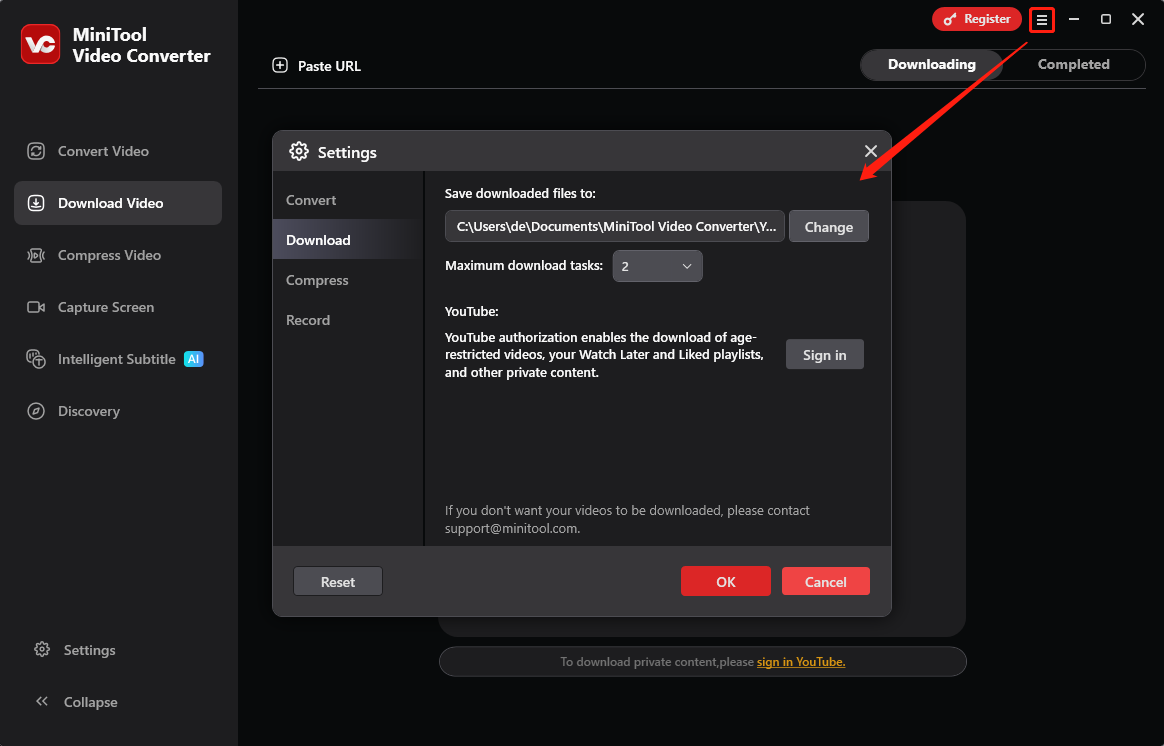
Task: Switch to the Completed tab
Action: 1073,65
